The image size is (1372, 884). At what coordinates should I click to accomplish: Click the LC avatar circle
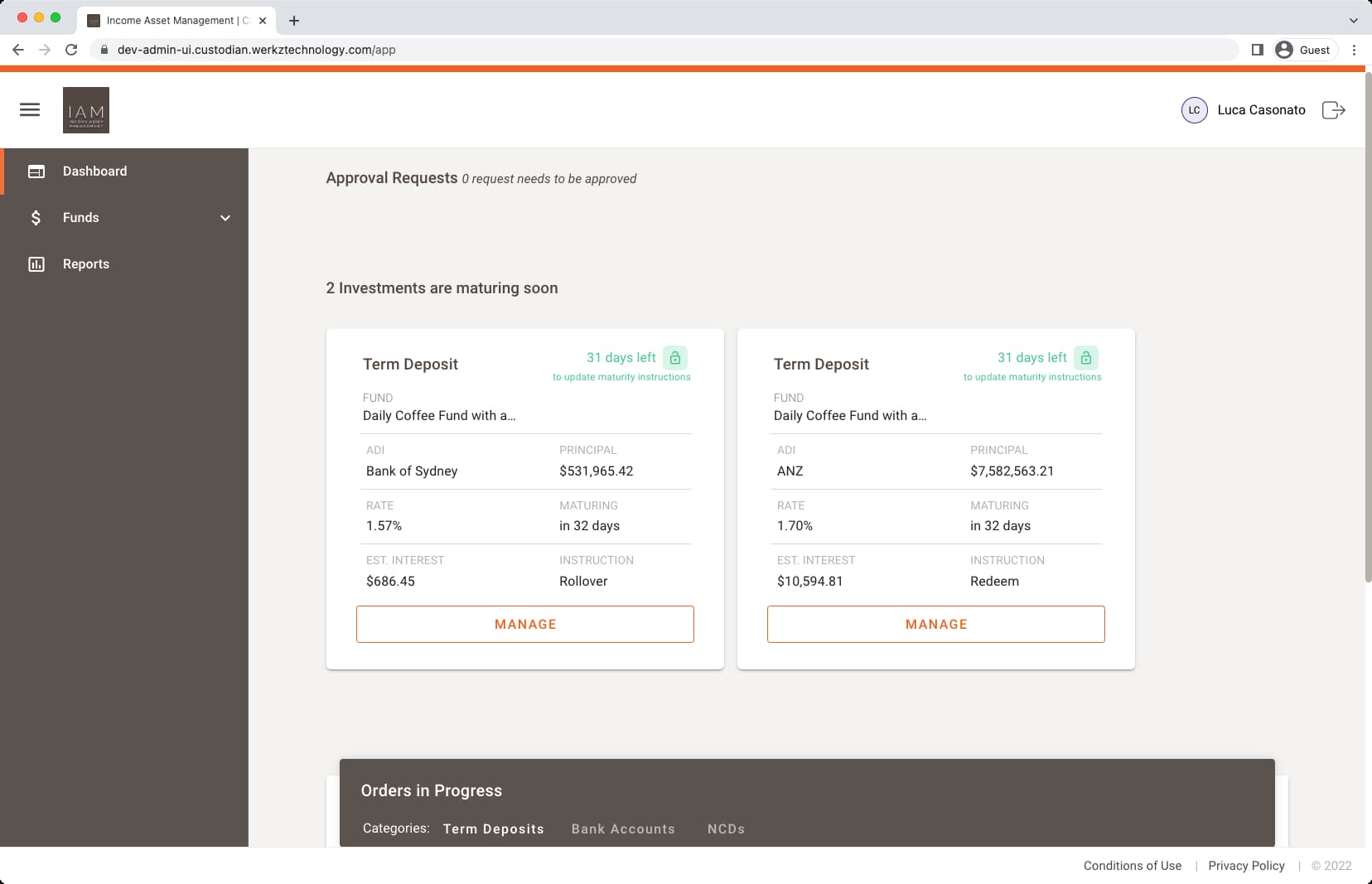pos(1195,109)
